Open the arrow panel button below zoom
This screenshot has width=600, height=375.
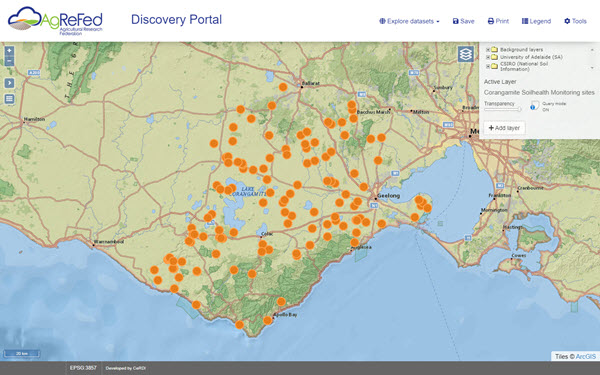(9, 83)
